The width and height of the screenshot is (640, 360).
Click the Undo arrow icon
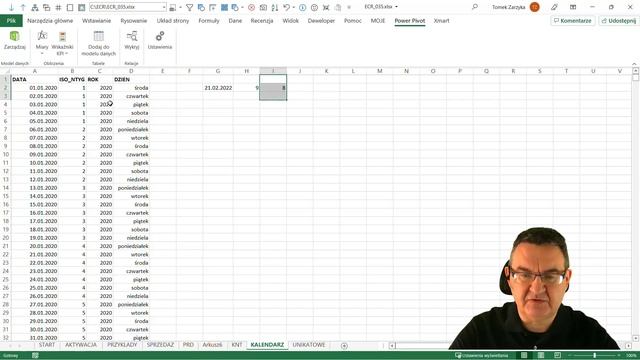[x=287, y=7]
